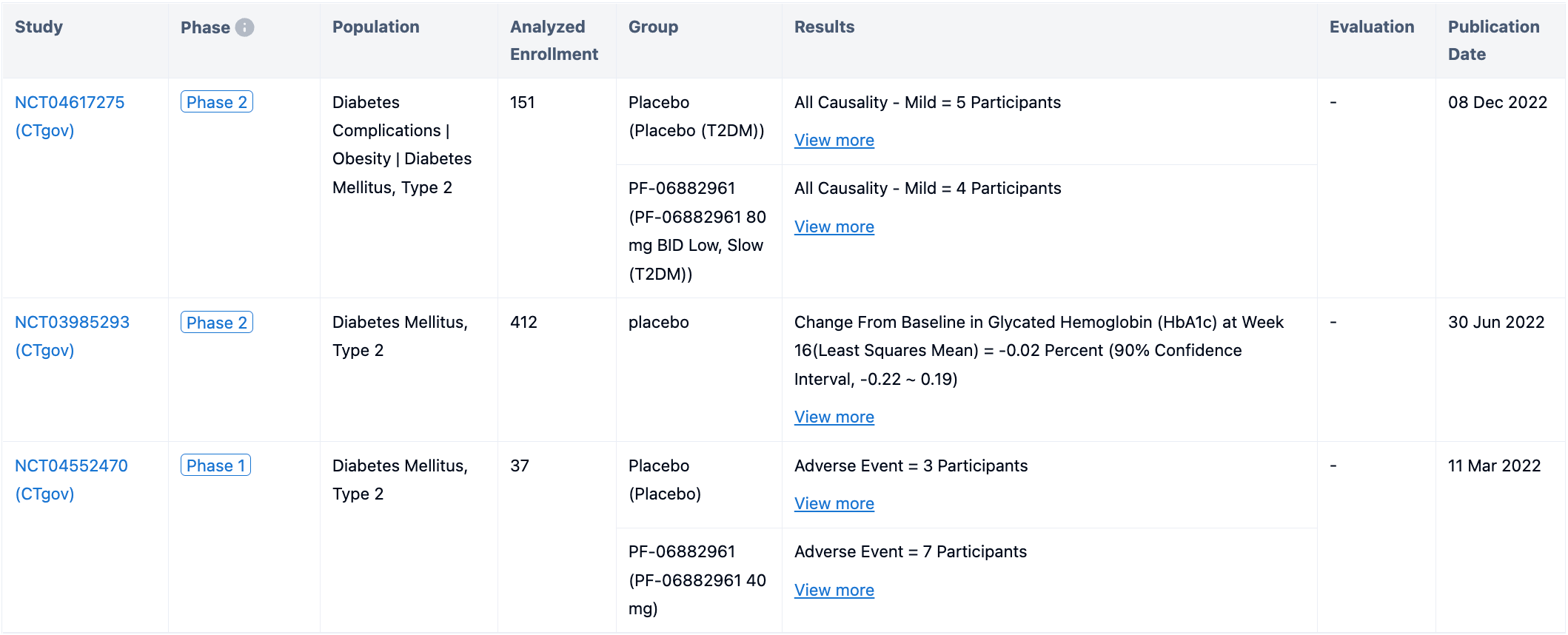Click the Phase 1 badge
Image resolution: width=1568 pixels, height=635 pixels.
pyautogui.click(x=215, y=466)
